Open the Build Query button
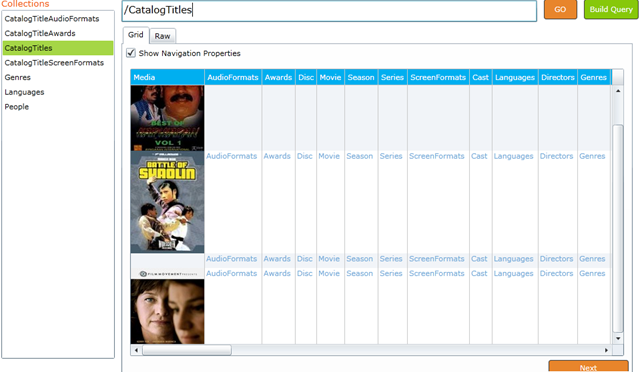The height and width of the screenshot is (372, 640). click(611, 9)
